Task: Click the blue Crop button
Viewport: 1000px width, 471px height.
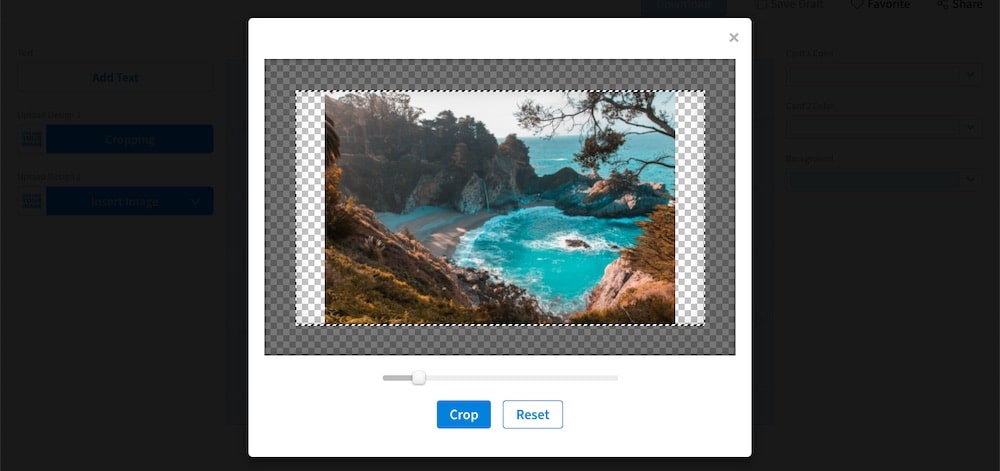Action: [464, 414]
